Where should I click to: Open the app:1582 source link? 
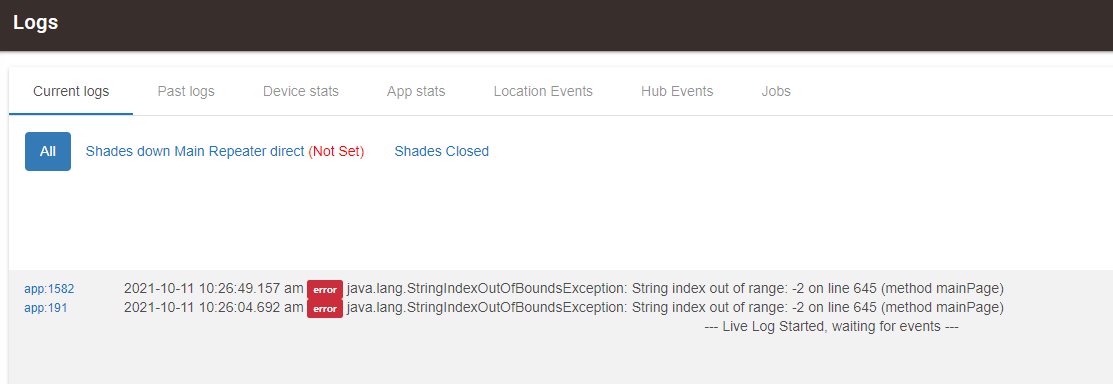[49, 289]
